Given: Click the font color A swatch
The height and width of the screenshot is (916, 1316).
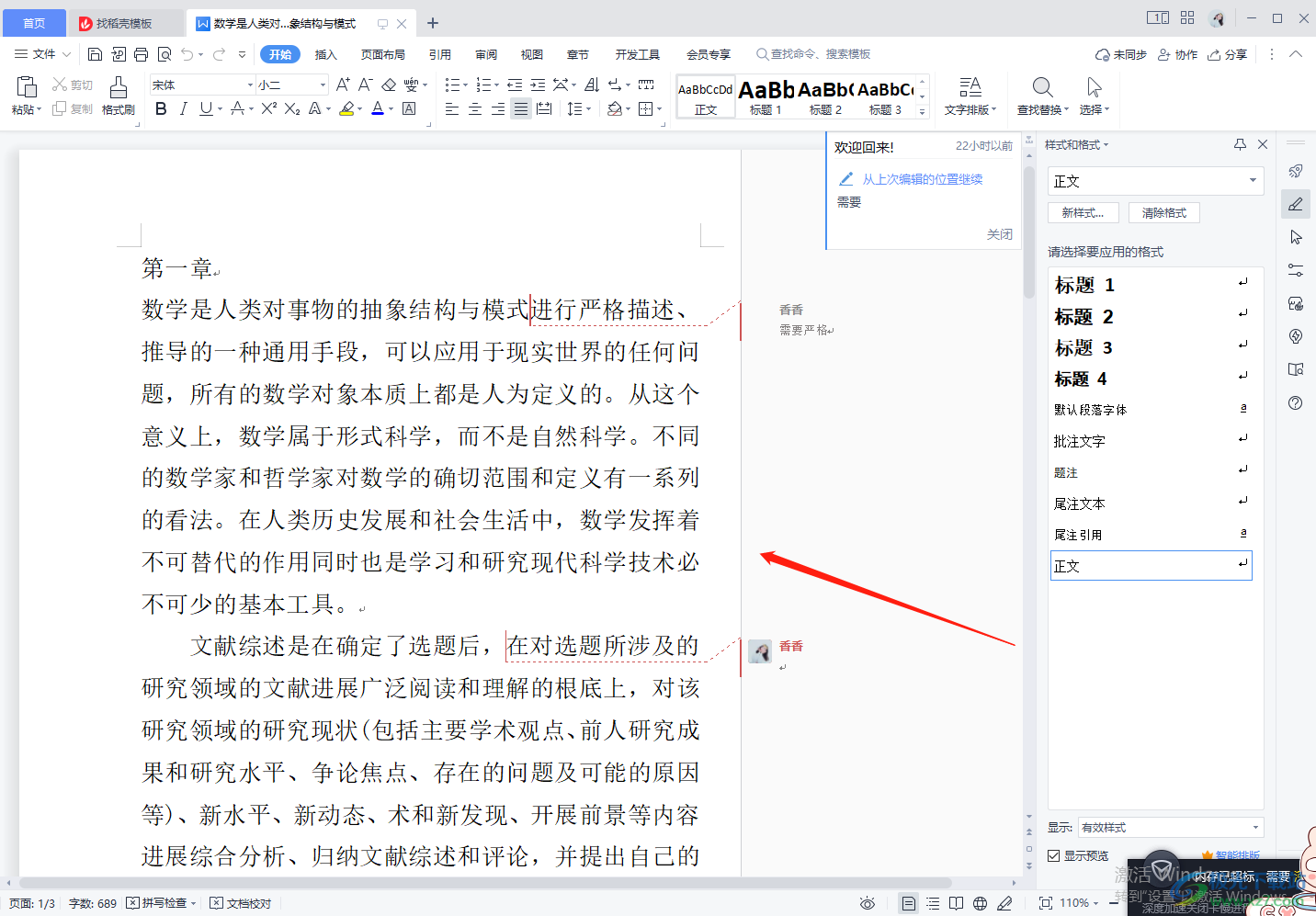Looking at the screenshot, I should 378,108.
